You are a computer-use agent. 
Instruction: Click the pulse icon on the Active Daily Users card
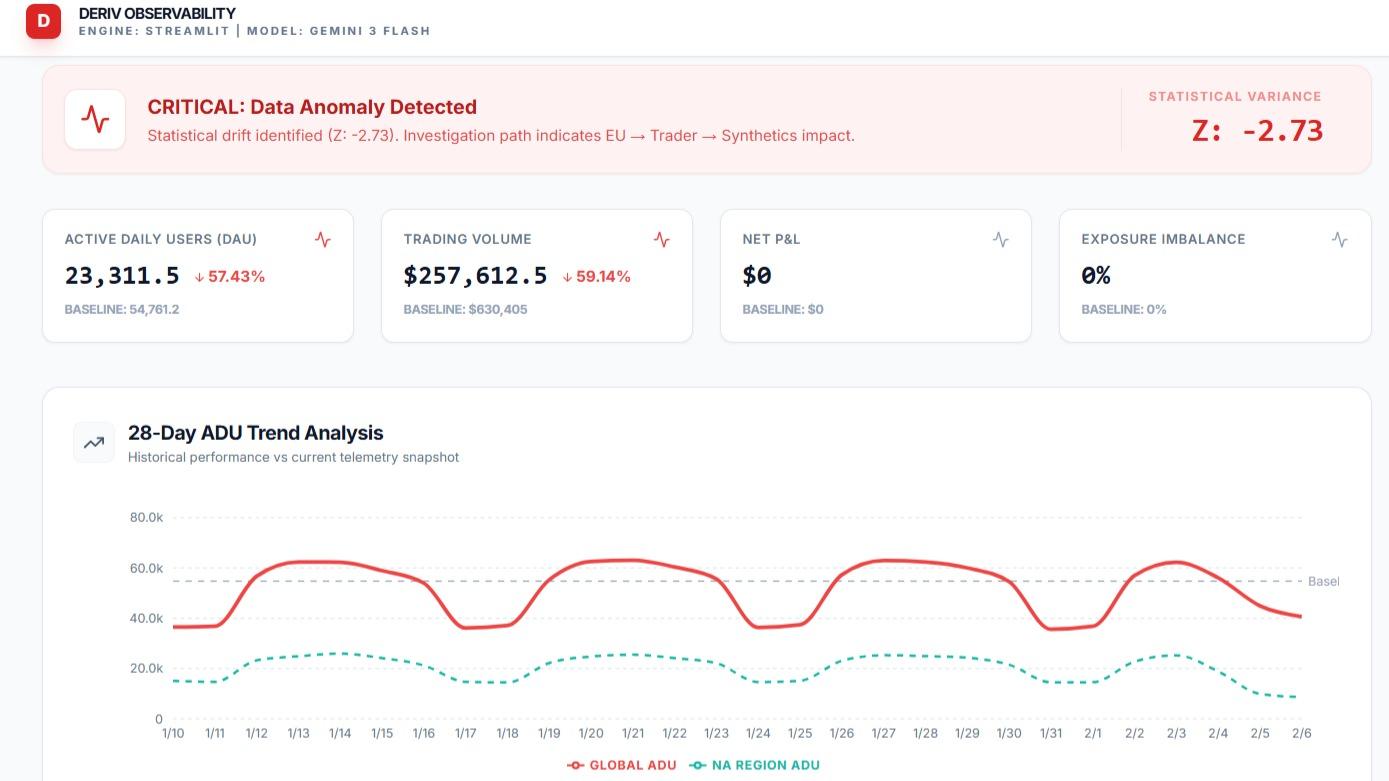pyautogui.click(x=322, y=239)
